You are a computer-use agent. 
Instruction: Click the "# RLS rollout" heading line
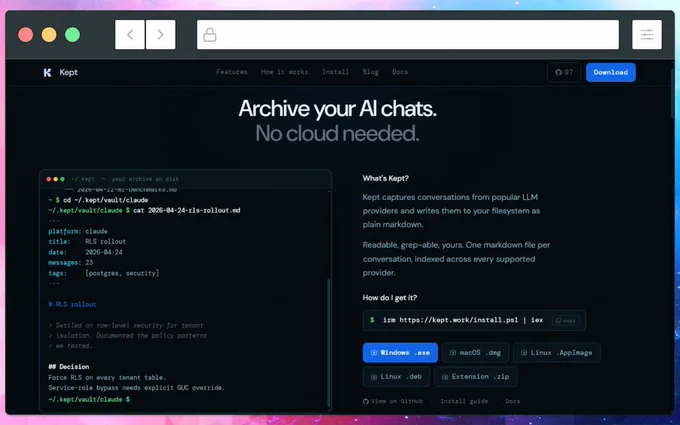(x=72, y=304)
